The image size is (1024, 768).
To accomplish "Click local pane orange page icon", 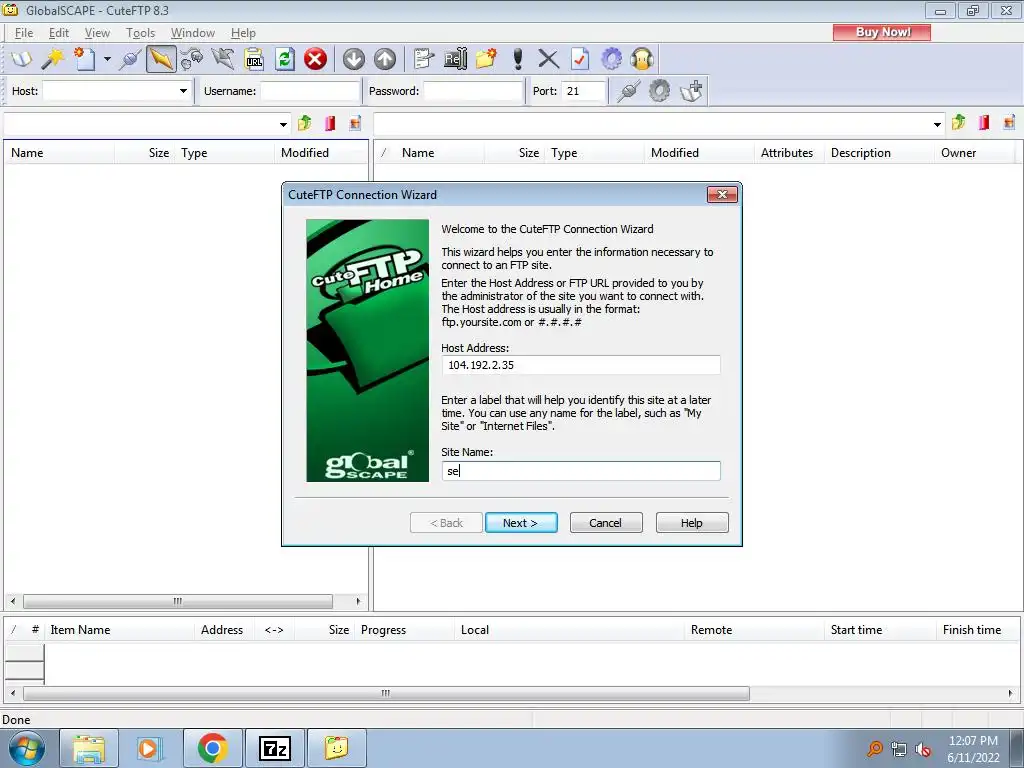I will 355,123.
